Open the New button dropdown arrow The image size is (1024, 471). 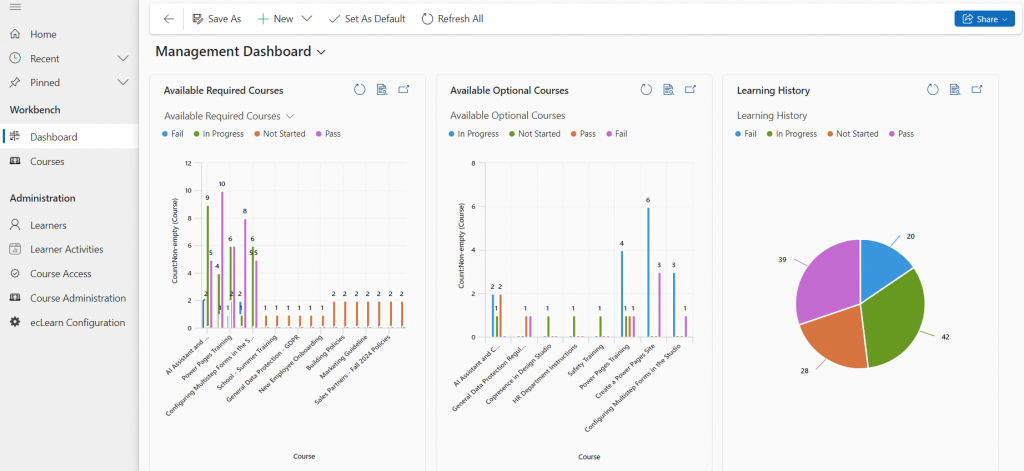[306, 19]
